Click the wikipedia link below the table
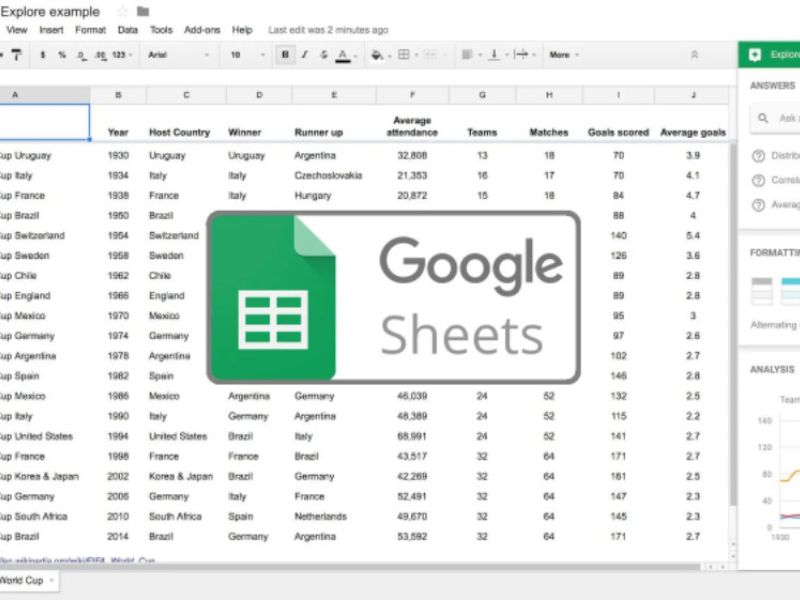800x600 pixels. (x=78, y=560)
